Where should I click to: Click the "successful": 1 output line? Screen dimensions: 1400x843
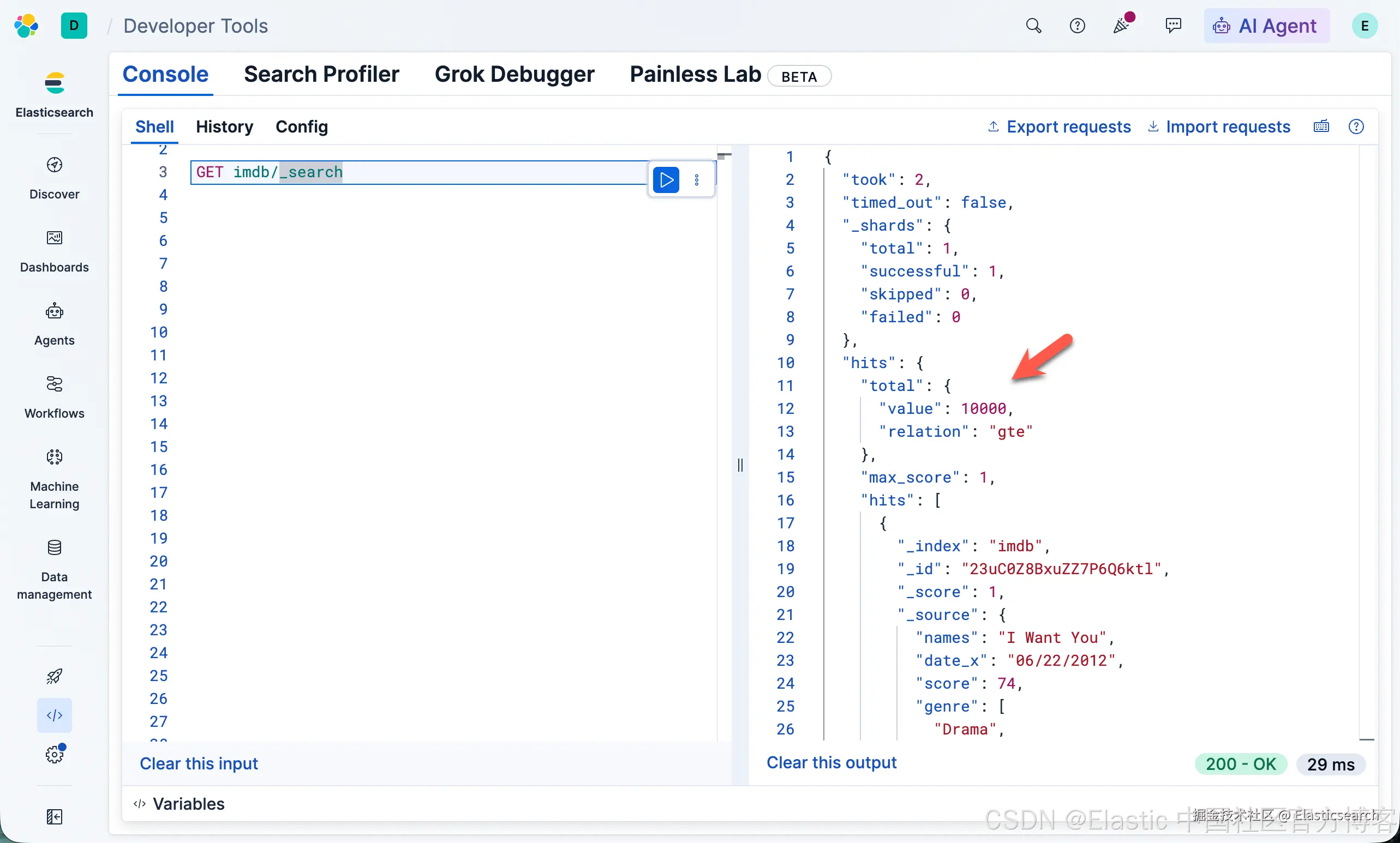click(932, 271)
